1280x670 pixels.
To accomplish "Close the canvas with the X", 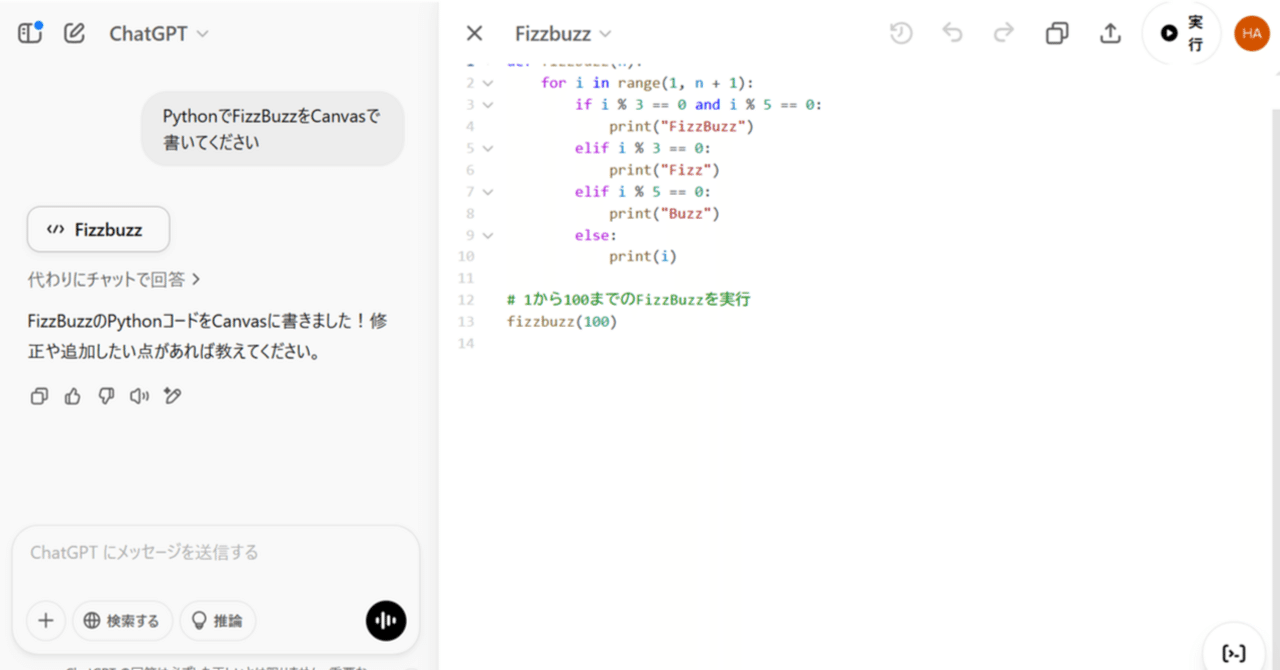I will click(x=474, y=33).
